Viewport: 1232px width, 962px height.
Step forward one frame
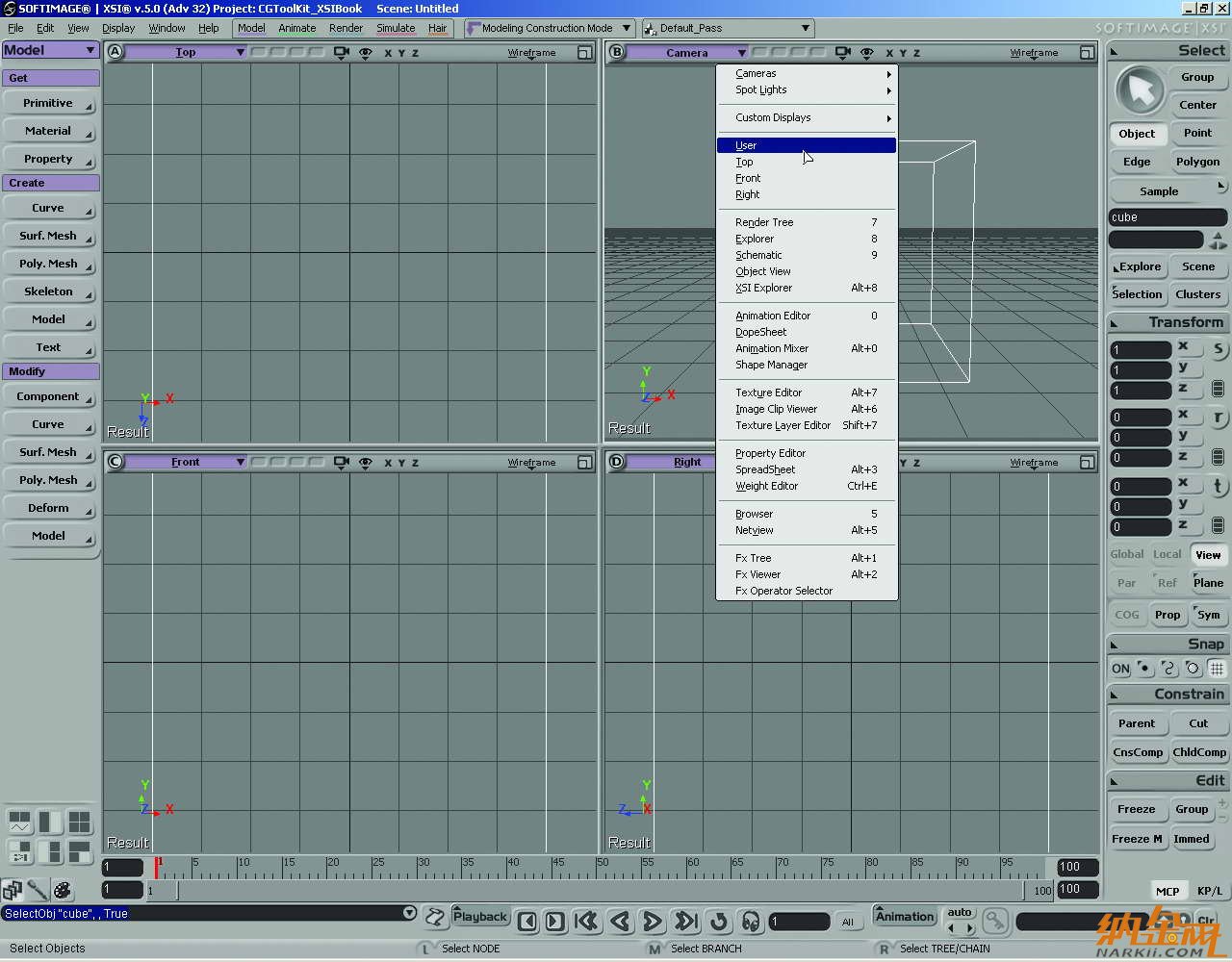[x=555, y=921]
